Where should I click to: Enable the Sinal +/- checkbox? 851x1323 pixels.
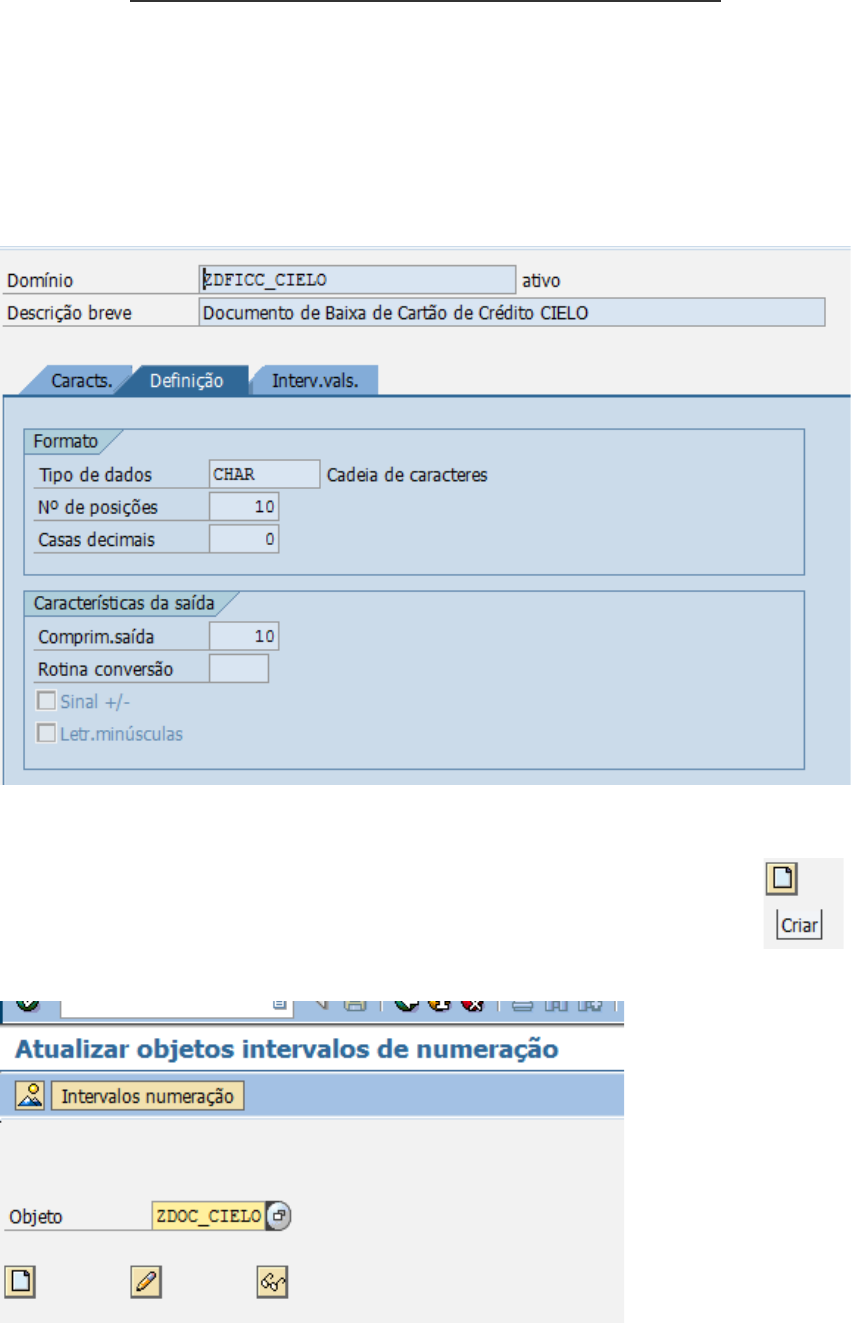pyautogui.click(x=47, y=701)
